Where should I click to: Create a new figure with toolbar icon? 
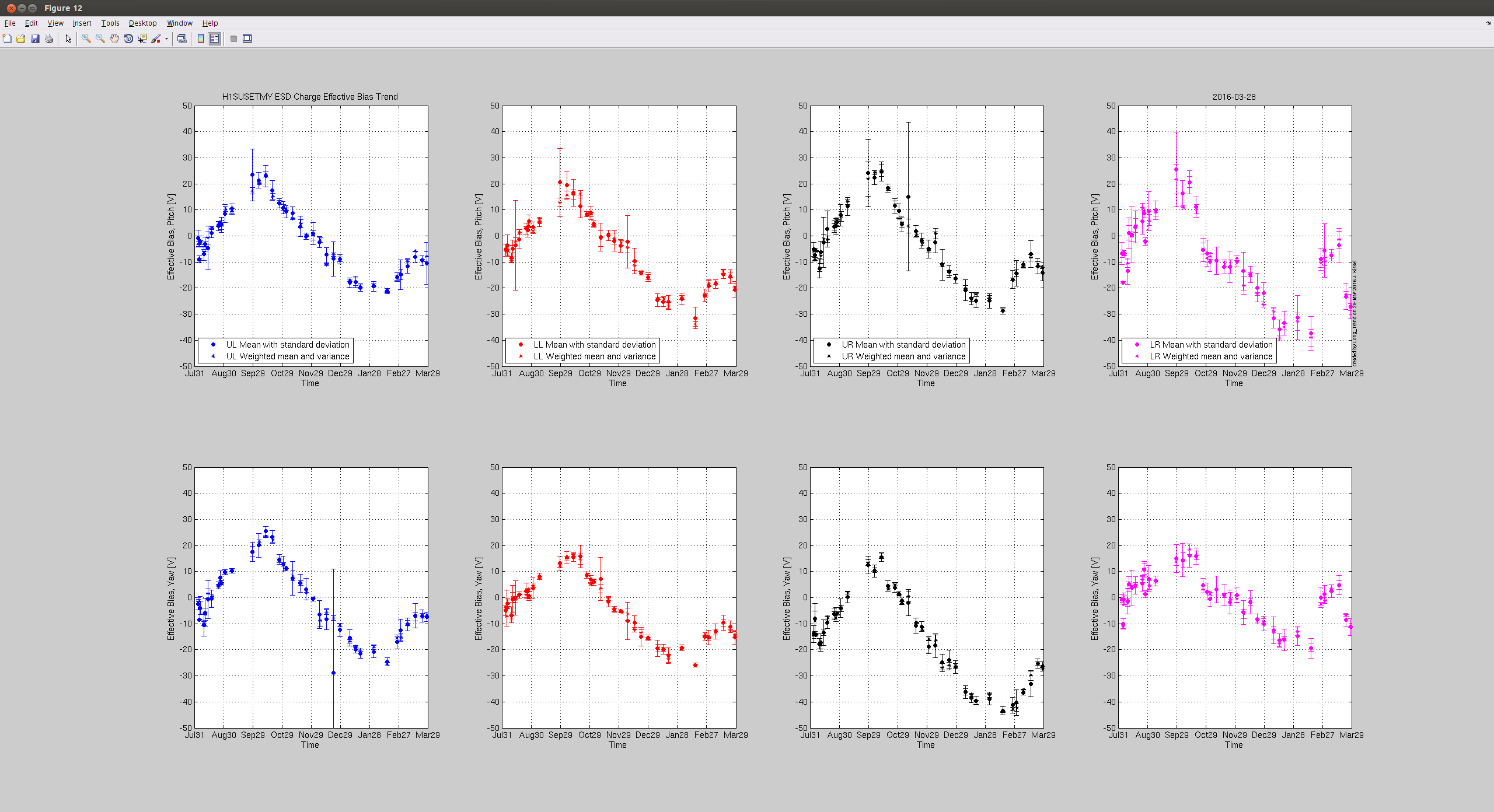tap(7, 38)
